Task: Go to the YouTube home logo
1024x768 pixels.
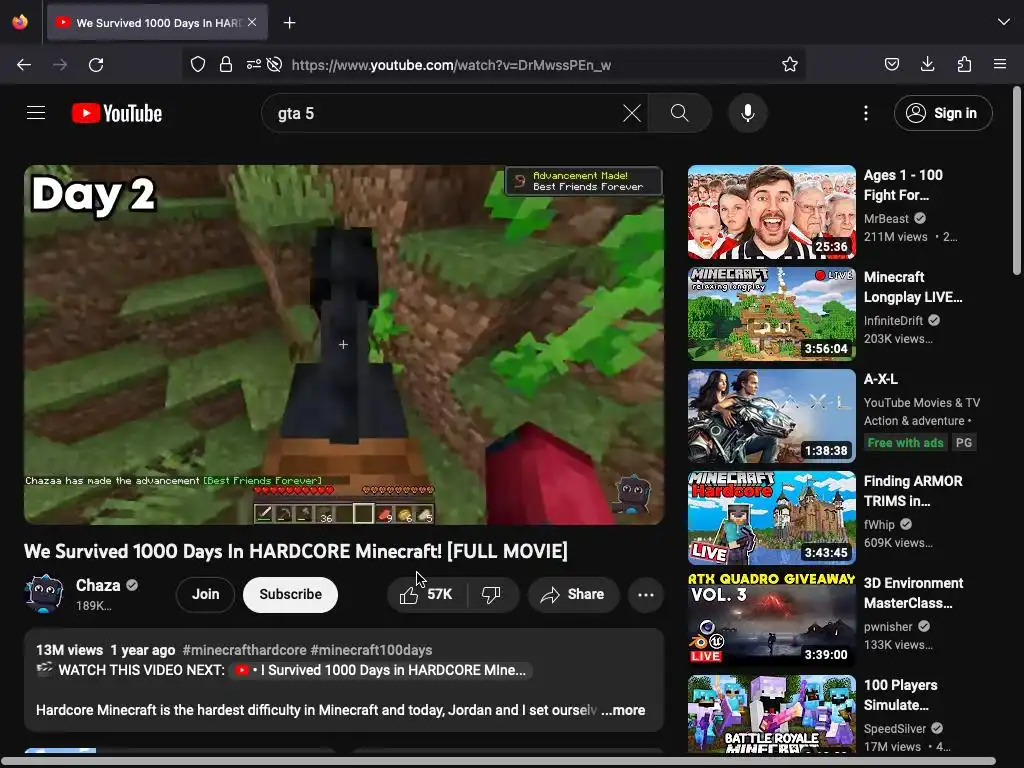Action: pyautogui.click(x=117, y=113)
